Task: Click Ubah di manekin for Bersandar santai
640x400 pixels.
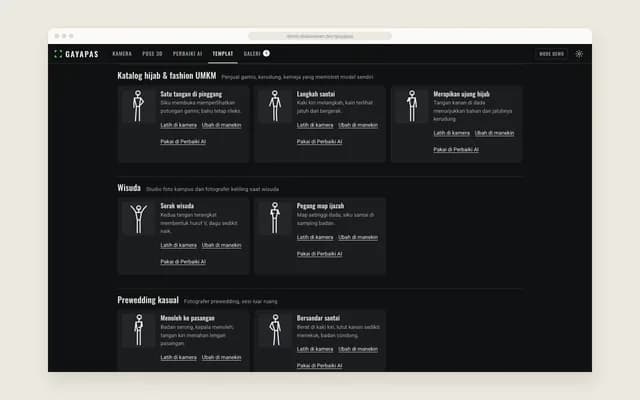Action: coord(358,349)
